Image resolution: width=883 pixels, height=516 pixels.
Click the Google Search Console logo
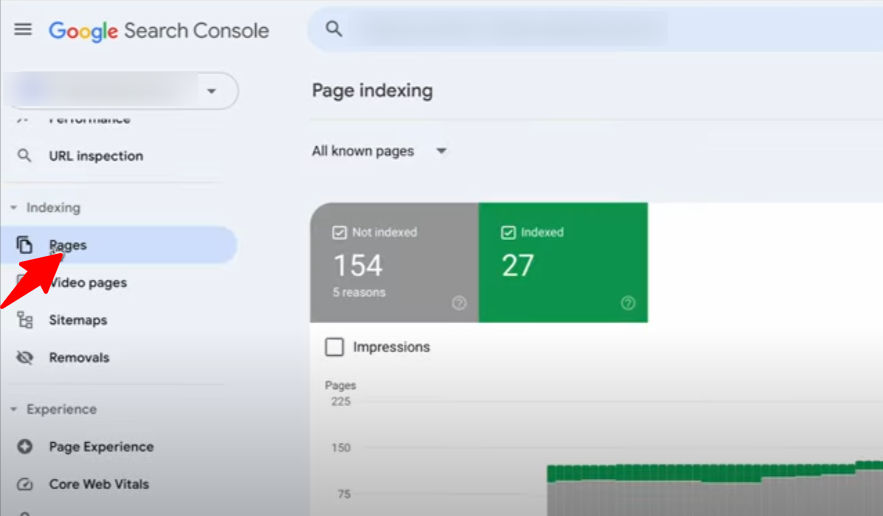(x=159, y=31)
